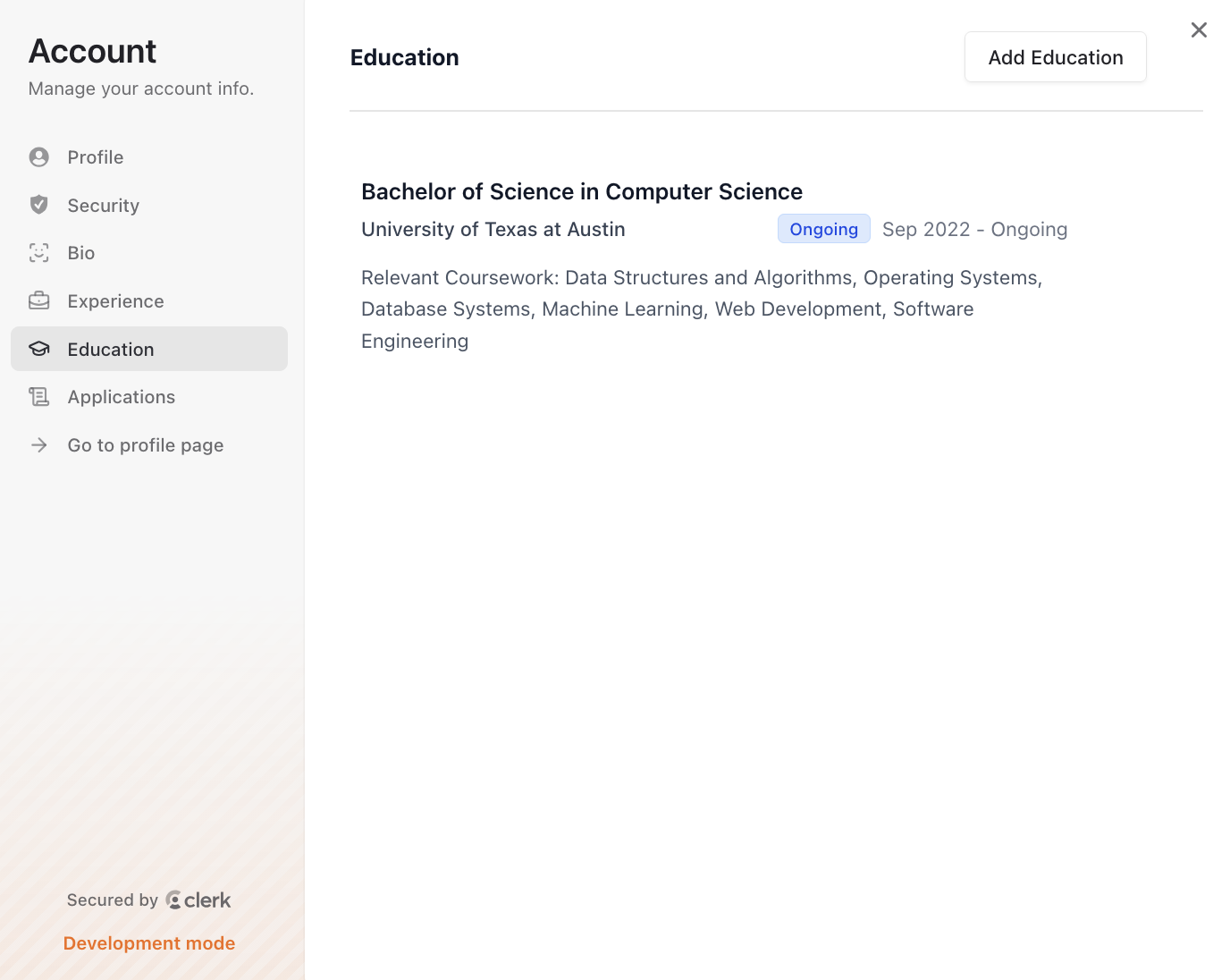
Task: Click the orange Development mode label
Action: (149, 943)
